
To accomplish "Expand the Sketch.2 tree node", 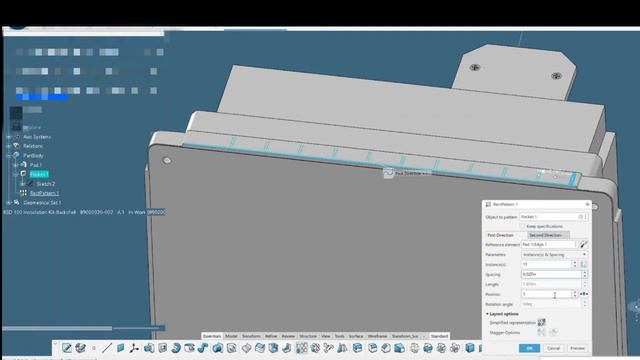I will coord(22,184).
